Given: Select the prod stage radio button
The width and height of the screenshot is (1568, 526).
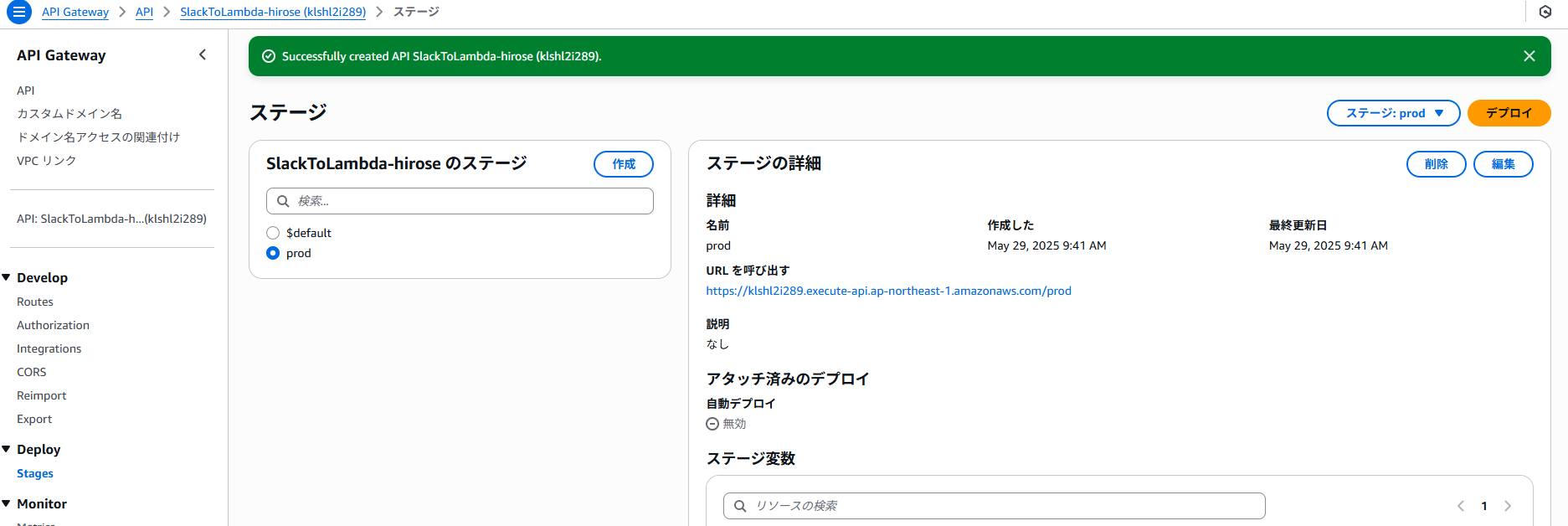Looking at the screenshot, I should [x=273, y=253].
